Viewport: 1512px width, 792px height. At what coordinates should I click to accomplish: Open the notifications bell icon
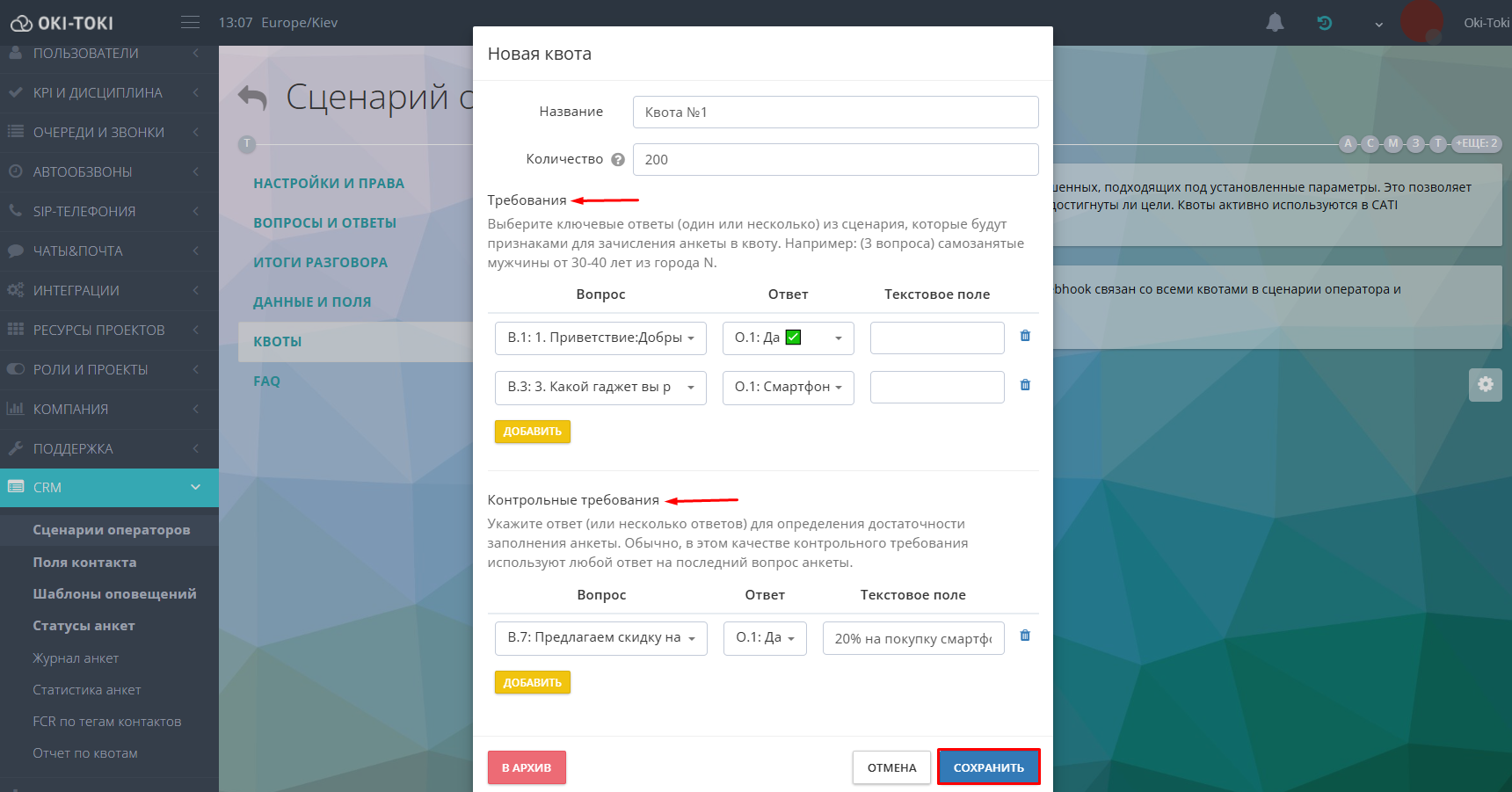tap(1275, 23)
